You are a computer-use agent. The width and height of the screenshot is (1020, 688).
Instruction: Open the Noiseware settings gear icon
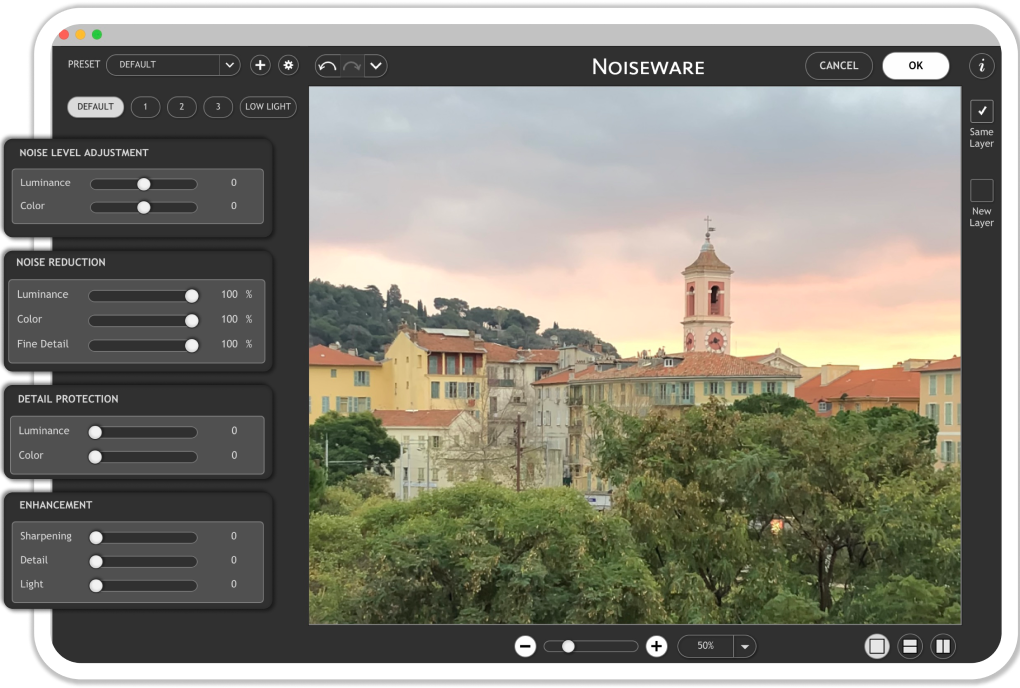tap(288, 64)
